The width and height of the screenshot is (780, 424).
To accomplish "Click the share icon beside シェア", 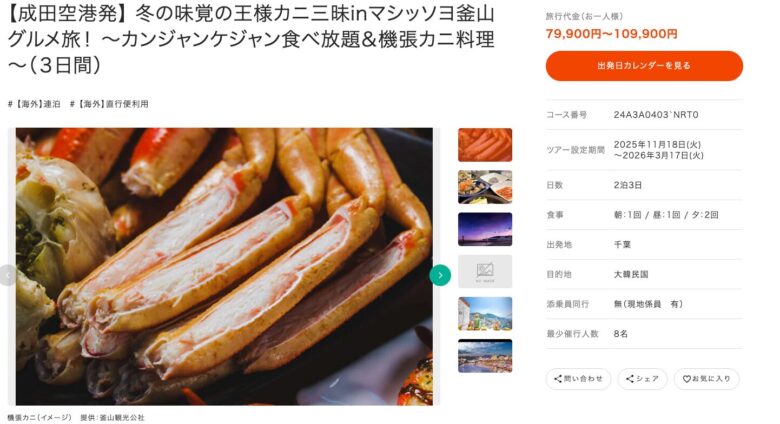I will (x=629, y=379).
